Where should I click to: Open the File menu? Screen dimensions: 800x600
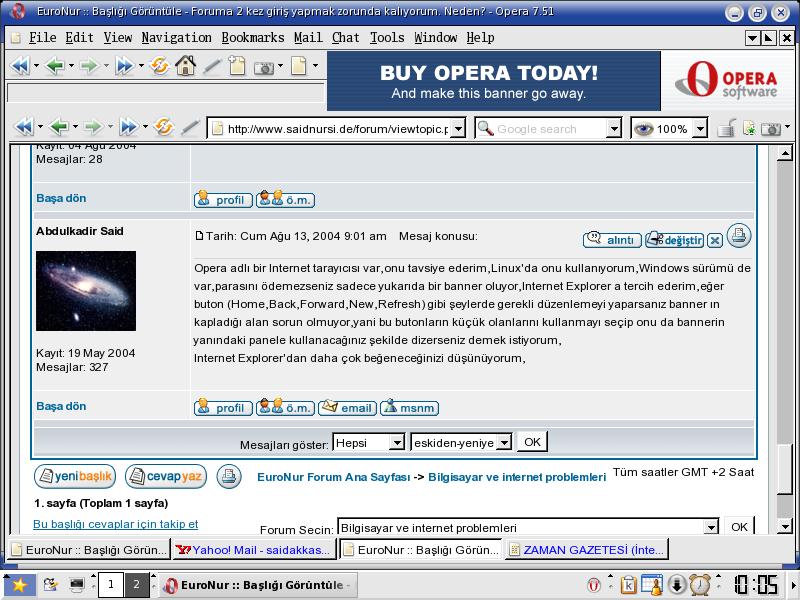[42, 38]
